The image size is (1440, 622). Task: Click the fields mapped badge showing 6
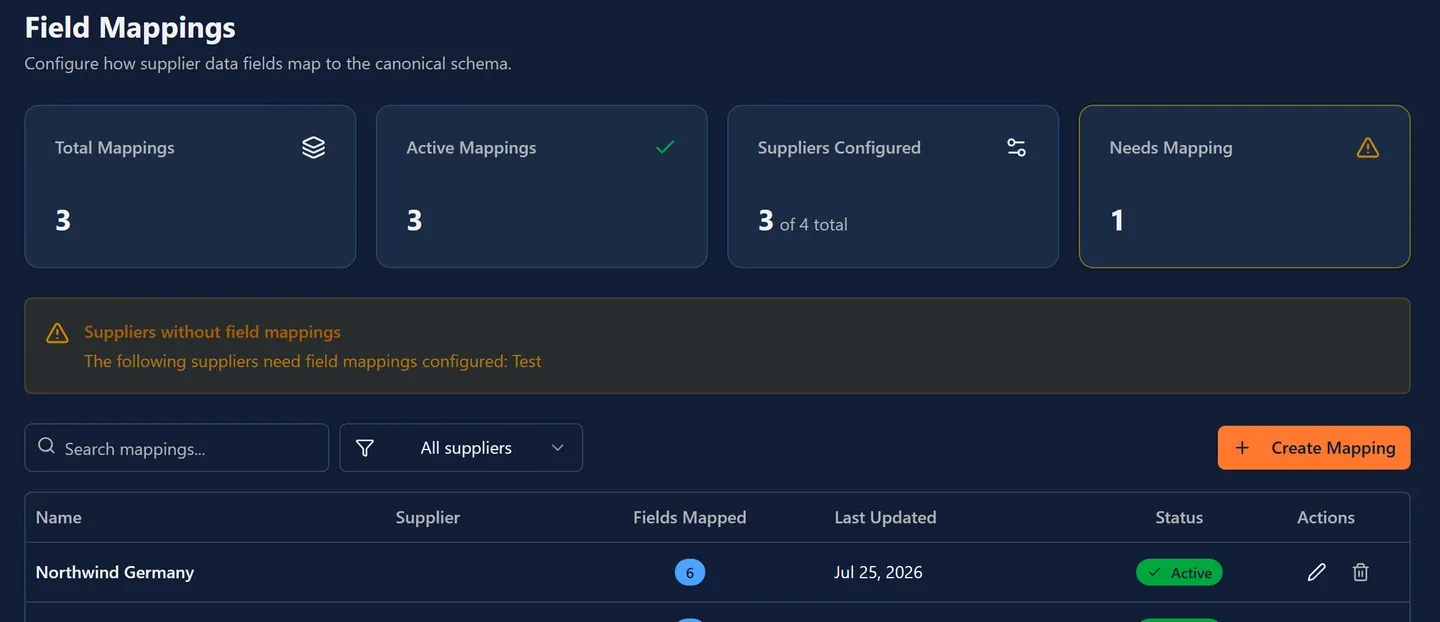[x=690, y=573]
